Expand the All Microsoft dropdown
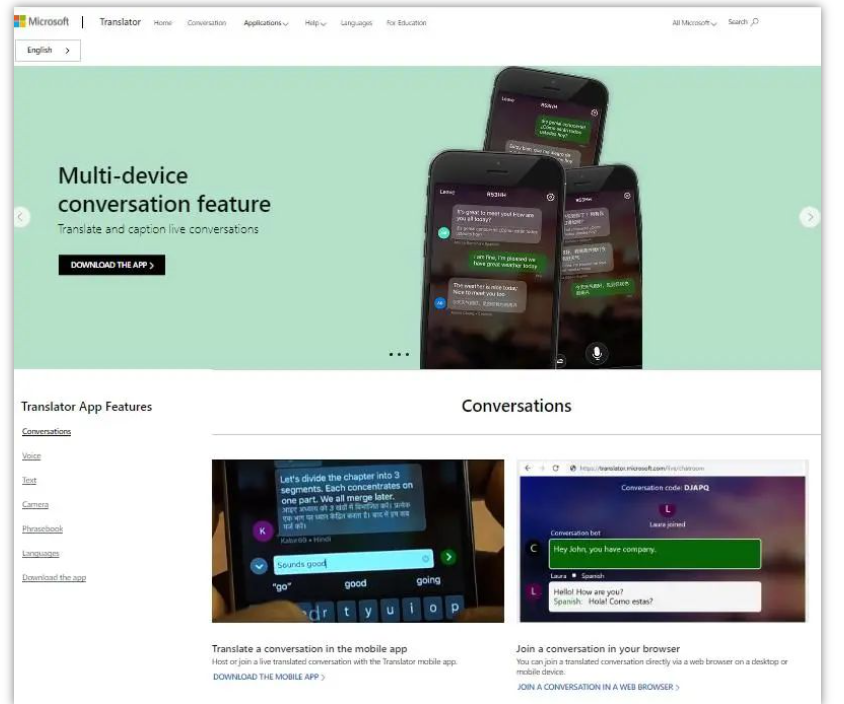 click(694, 23)
